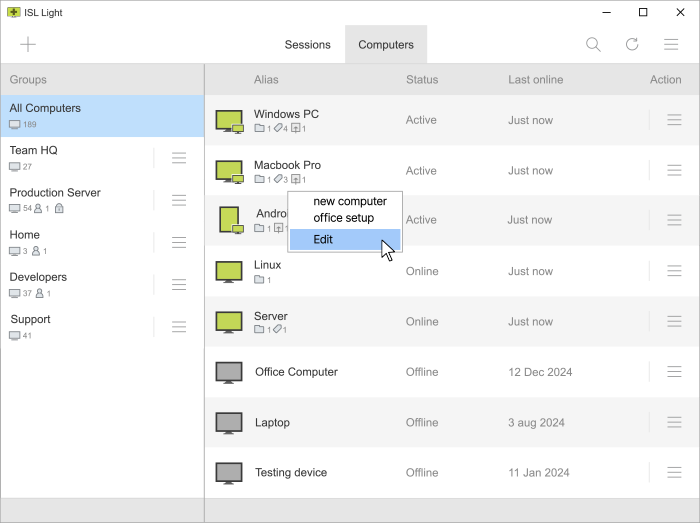Open Production Server group options menu

click(179, 200)
